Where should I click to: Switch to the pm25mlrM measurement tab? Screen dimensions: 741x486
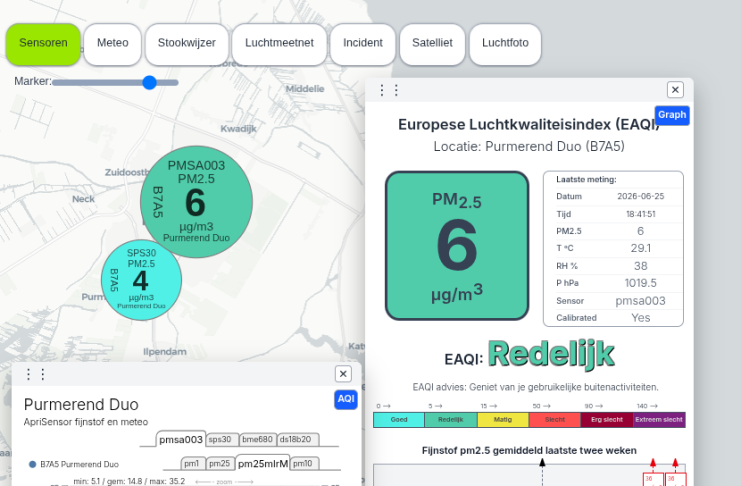click(x=263, y=464)
